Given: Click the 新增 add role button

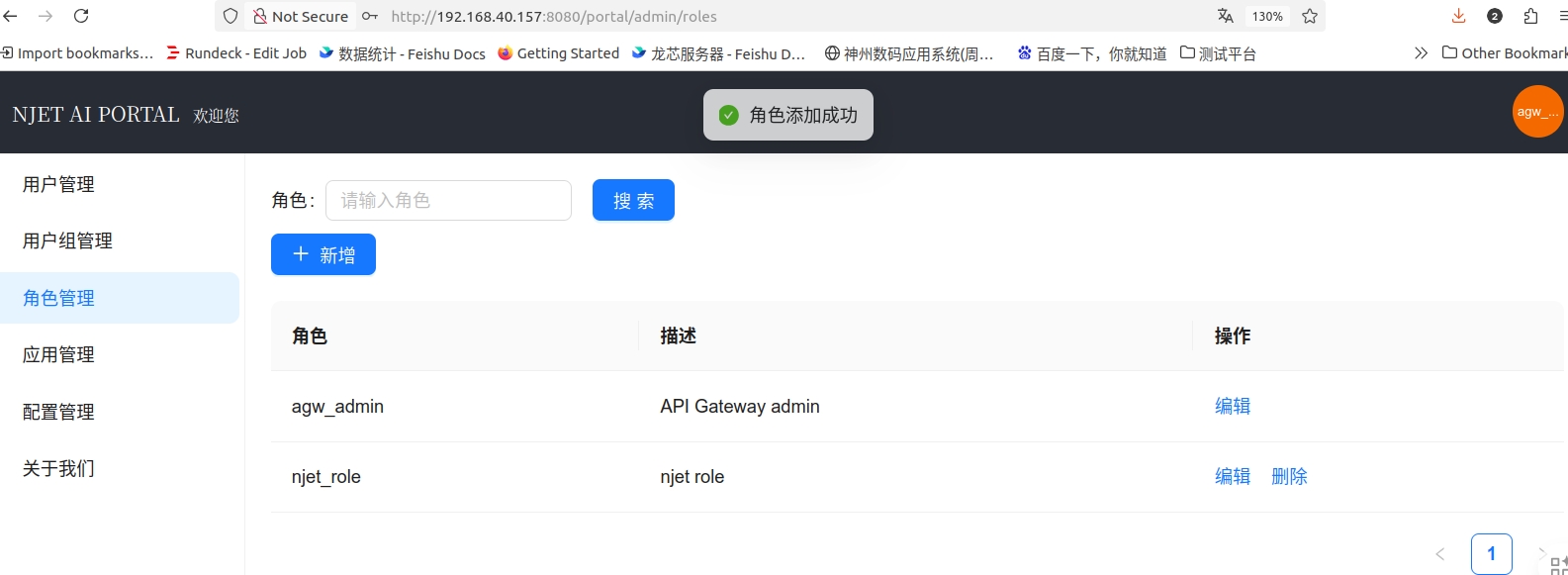Looking at the screenshot, I should [x=323, y=254].
